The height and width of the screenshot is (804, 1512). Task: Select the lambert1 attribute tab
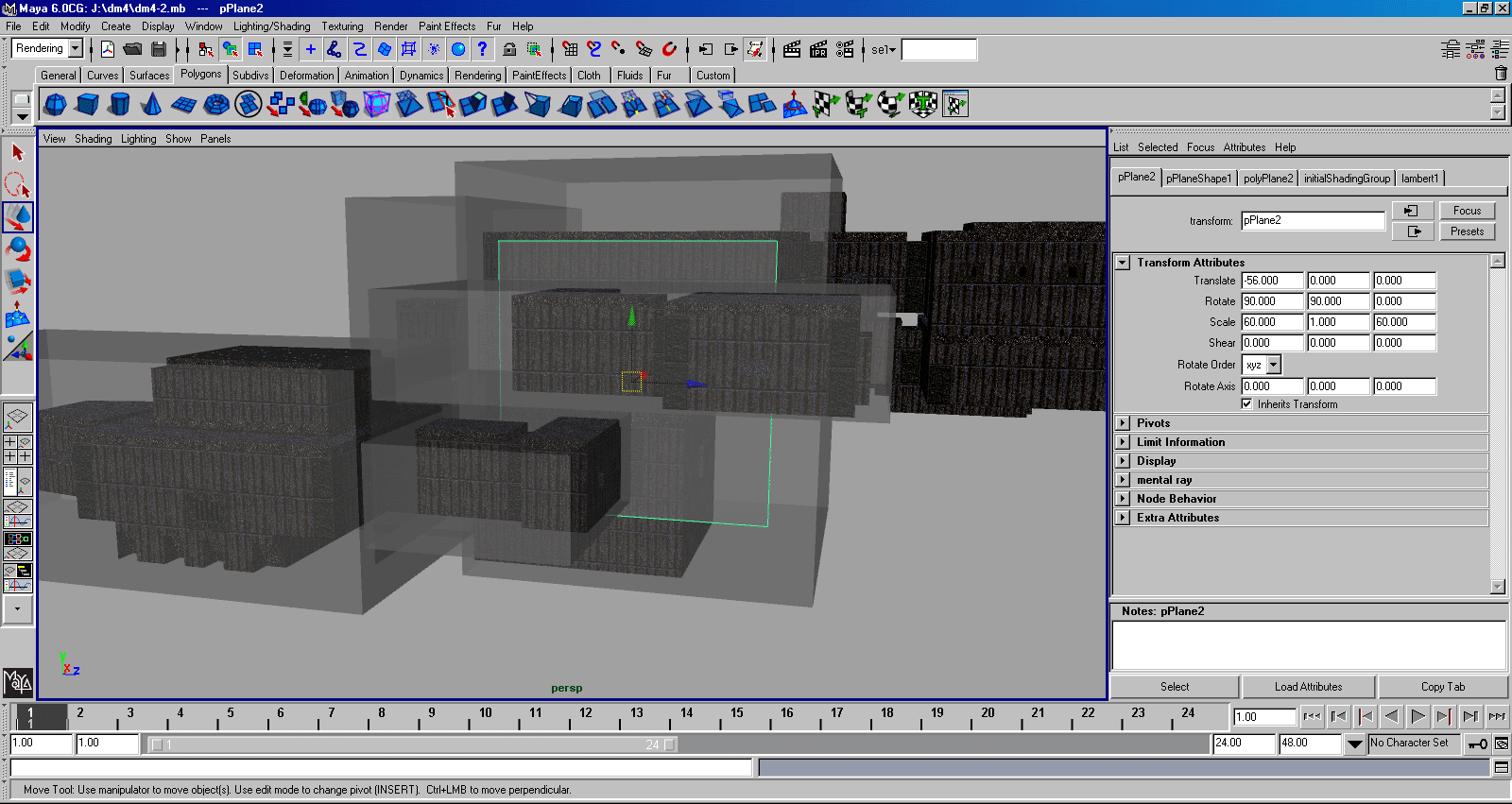coord(1420,179)
